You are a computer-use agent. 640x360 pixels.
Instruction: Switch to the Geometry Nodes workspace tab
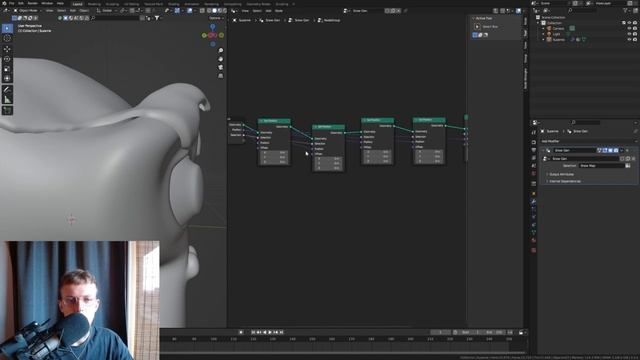[x=258, y=4]
